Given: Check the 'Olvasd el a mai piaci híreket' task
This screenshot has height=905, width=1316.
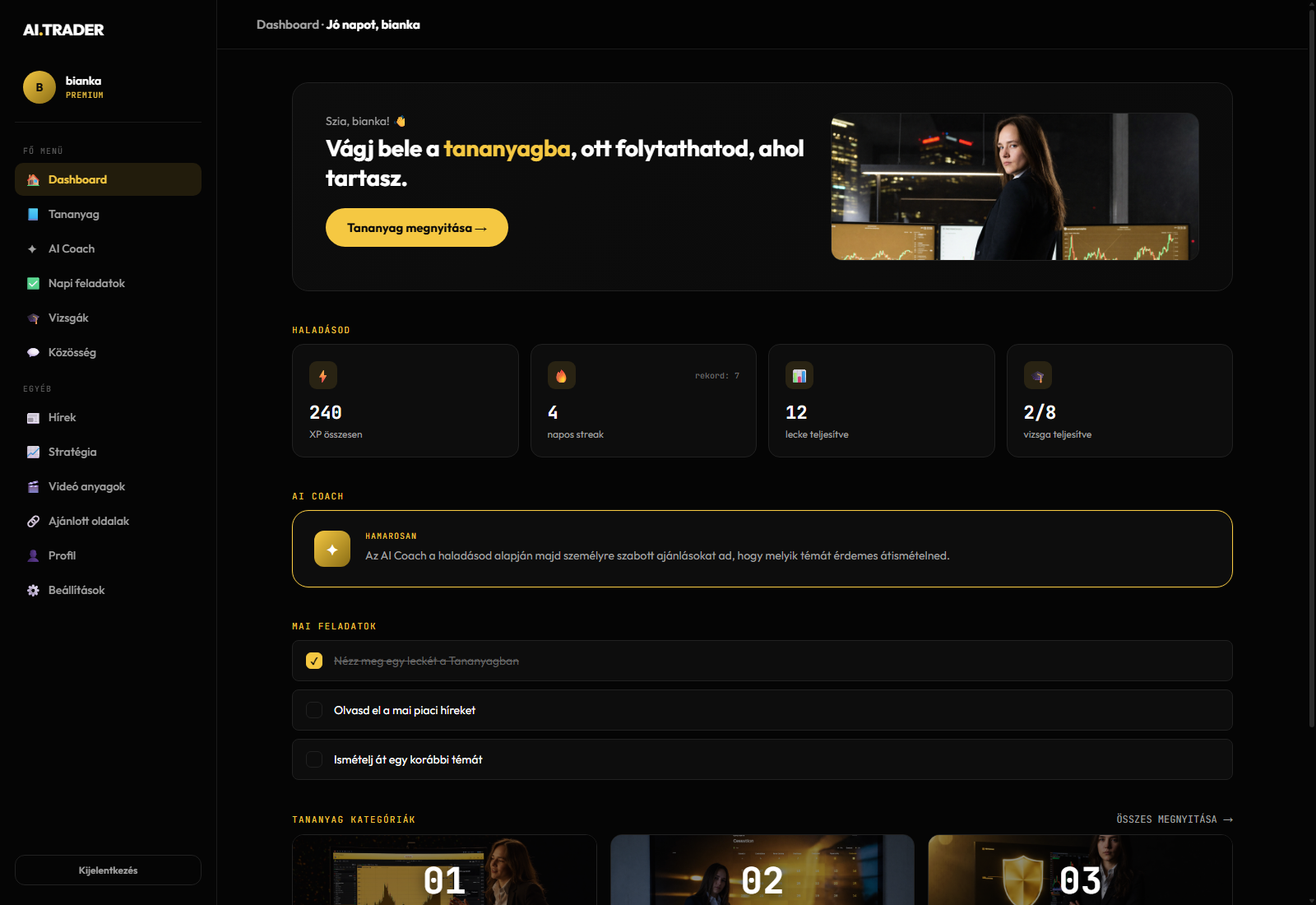Looking at the screenshot, I should click(x=314, y=710).
